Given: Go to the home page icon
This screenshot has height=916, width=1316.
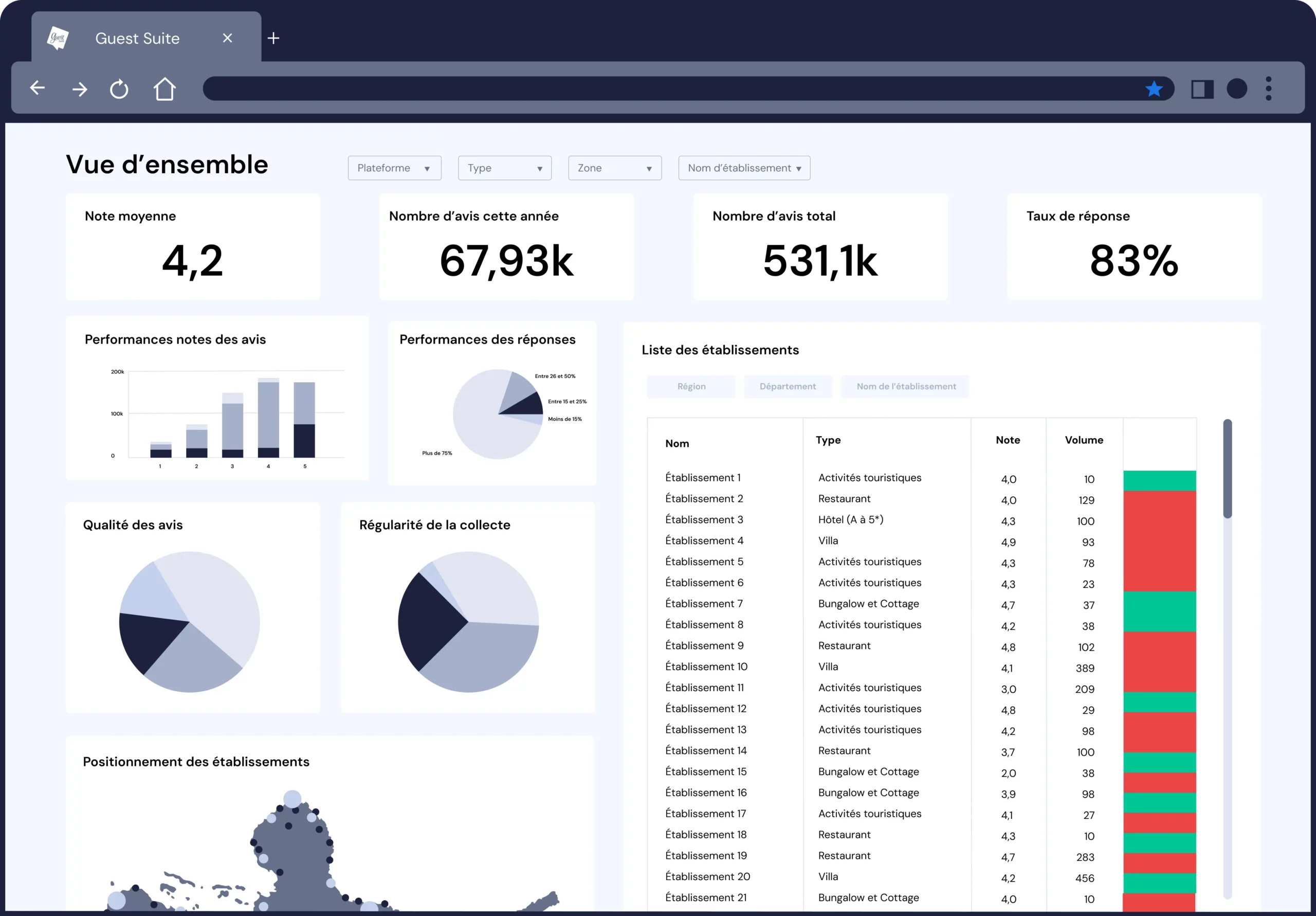Looking at the screenshot, I should click(164, 89).
